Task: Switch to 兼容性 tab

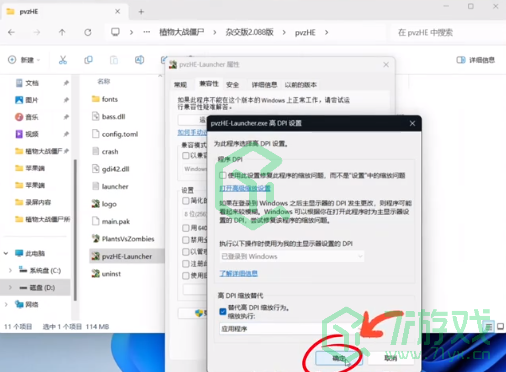Action: [209, 84]
